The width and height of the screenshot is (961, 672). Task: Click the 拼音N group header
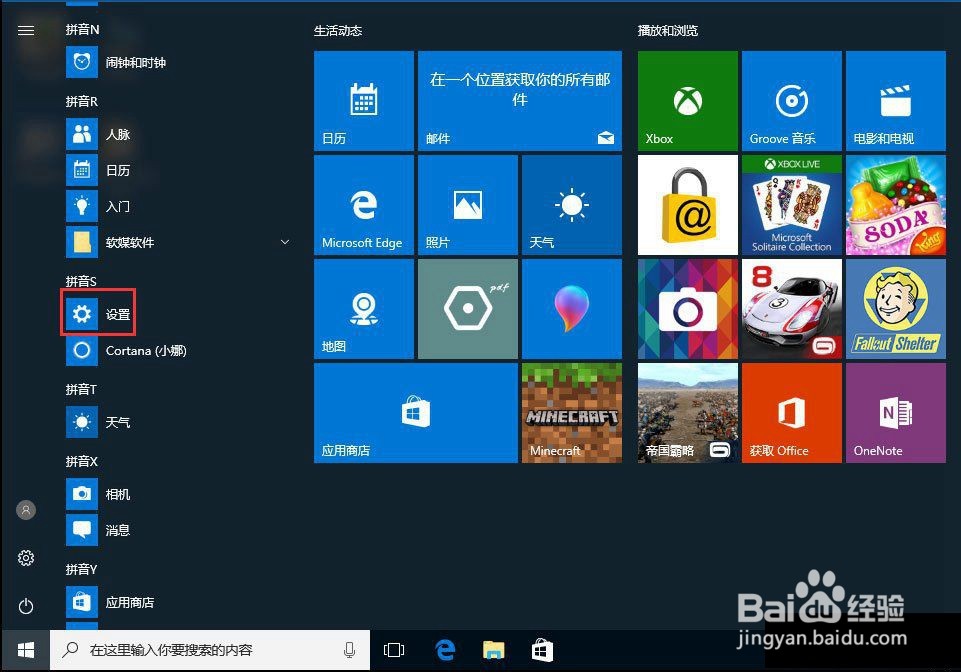[x=82, y=29]
